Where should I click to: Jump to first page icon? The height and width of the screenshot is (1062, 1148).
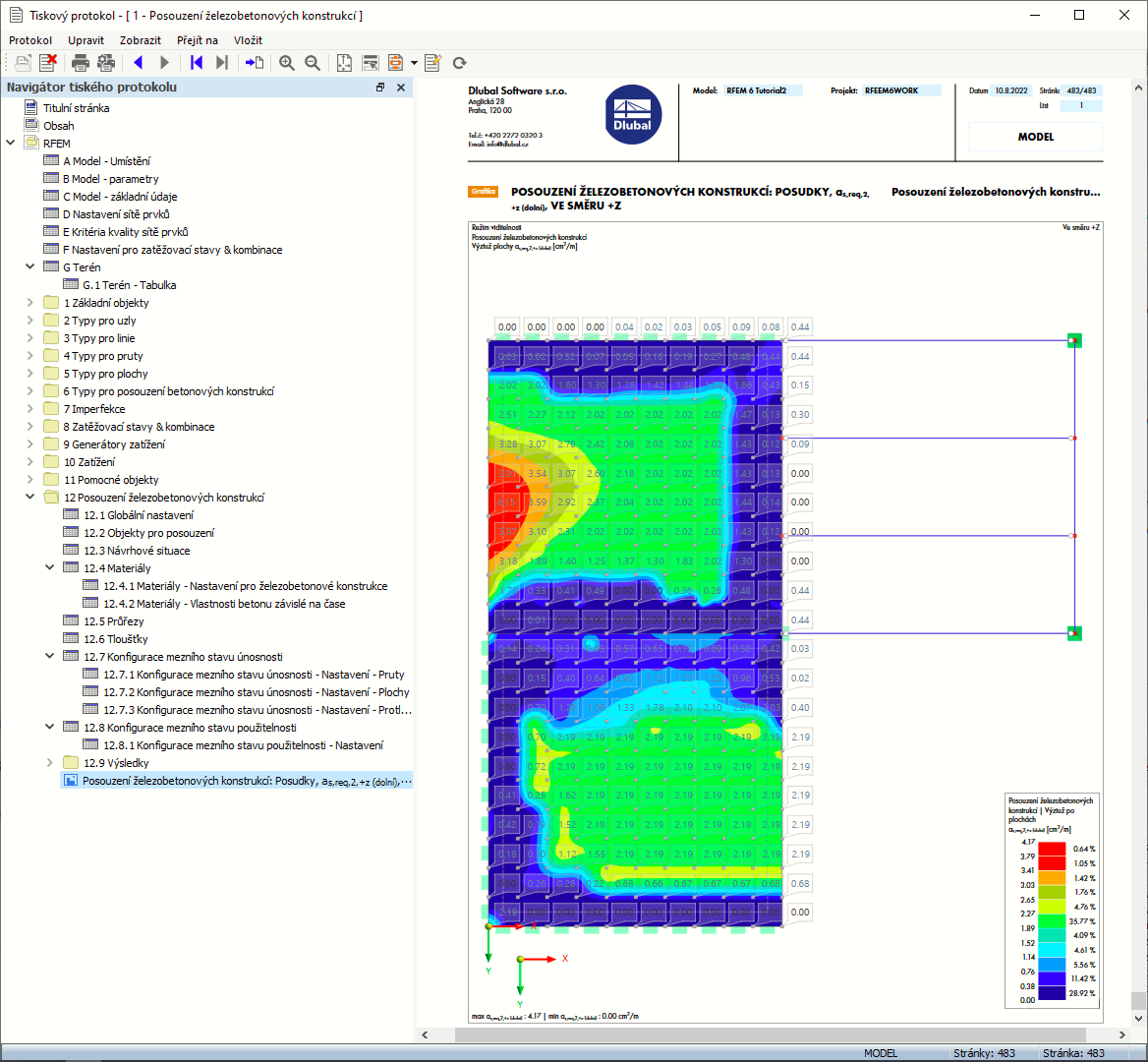point(197,63)
